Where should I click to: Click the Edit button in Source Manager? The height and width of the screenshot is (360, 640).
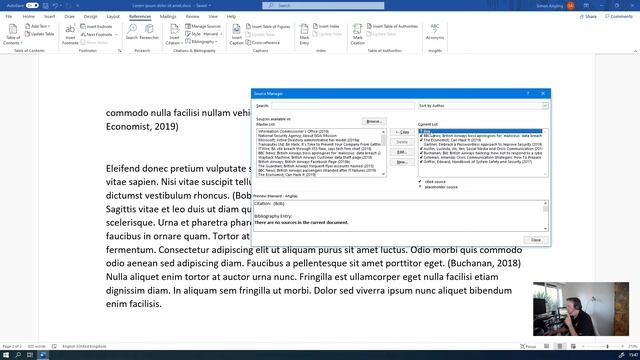tap(402, 152)
